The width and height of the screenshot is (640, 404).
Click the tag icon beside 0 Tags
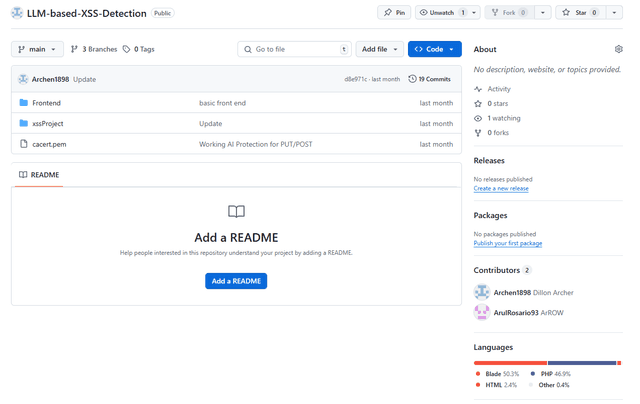[127, 49]
